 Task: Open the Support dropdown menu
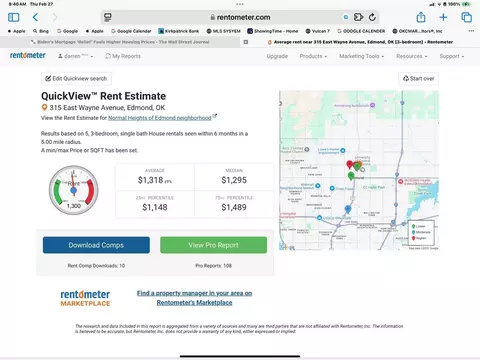(x=452, y=56)
